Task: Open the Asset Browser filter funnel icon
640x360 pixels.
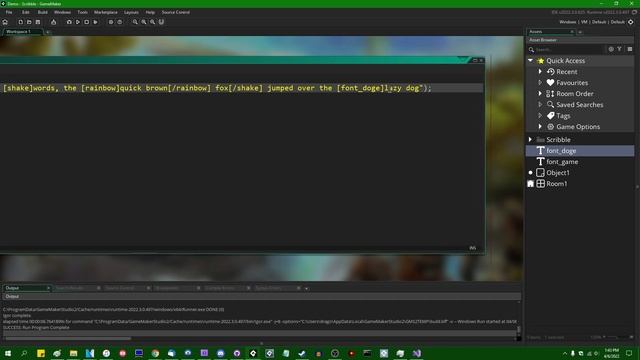Action: click(x=619, y=49)
